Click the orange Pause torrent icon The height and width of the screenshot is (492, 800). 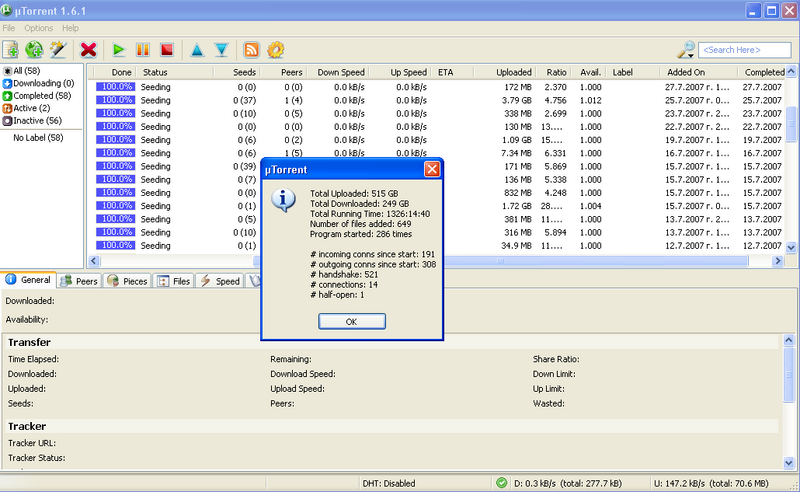click(143, 50)
